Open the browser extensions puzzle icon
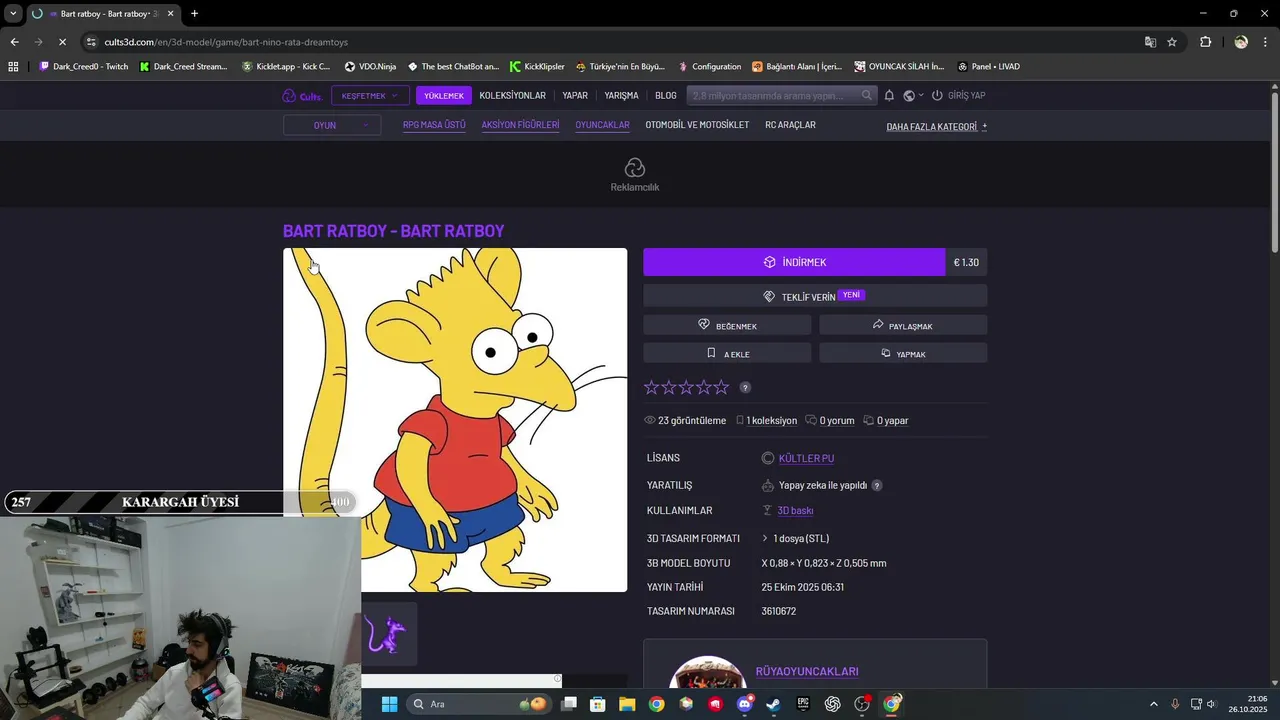This screenshot has width=1280, height=720. (1206, 42)
